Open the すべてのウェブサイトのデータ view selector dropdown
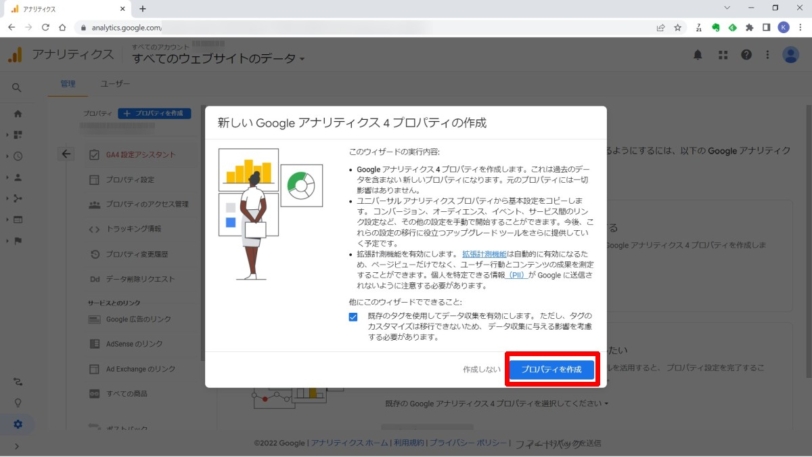Image resolution: width=812 pixels, height=457 pixels. click(219, 59)
